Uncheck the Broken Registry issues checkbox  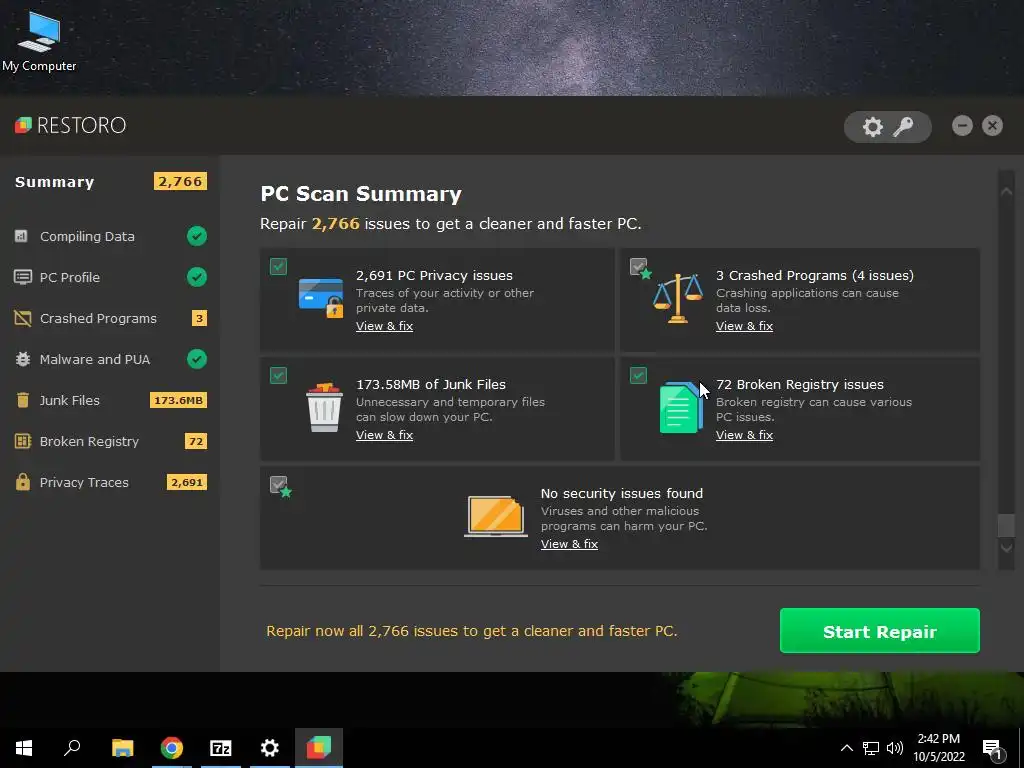639,376
